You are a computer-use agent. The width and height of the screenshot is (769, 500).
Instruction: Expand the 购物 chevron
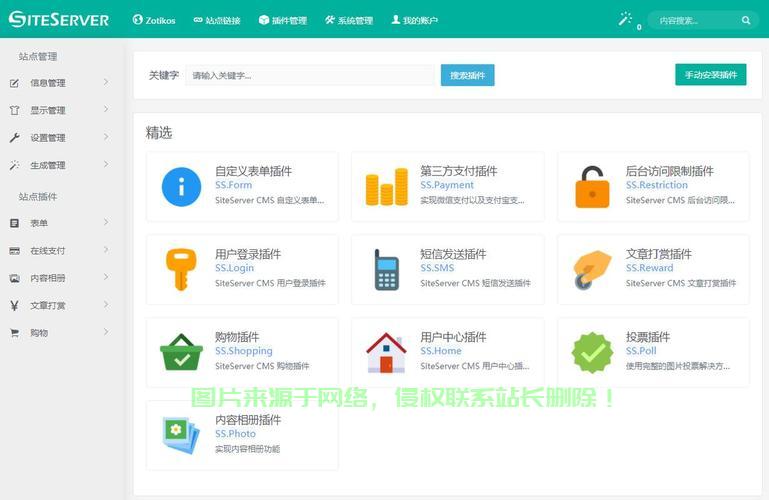pos(106,332)
